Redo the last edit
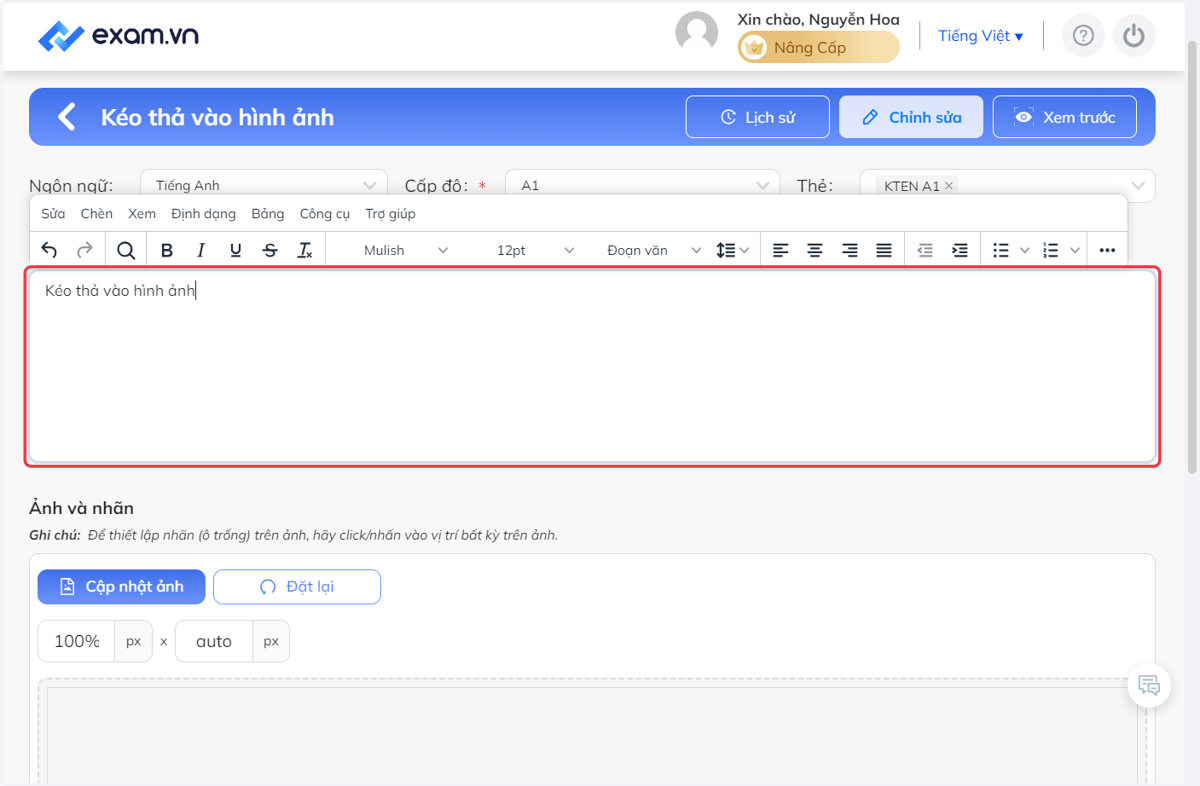 tap(85, 250)
